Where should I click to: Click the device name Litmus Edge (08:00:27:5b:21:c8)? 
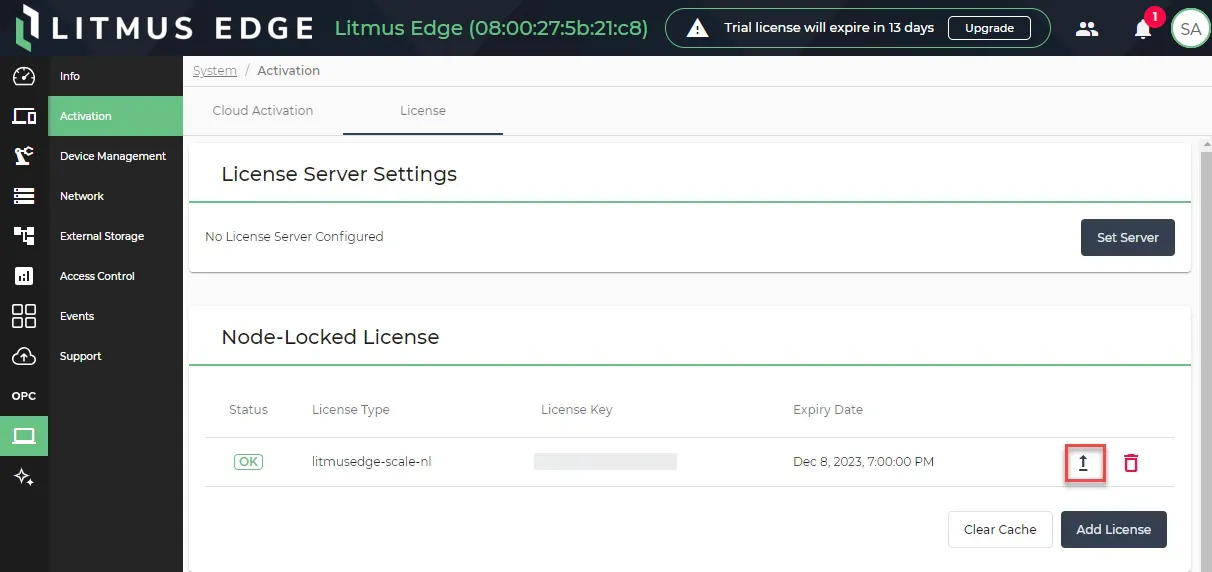[x=491, y=28]
